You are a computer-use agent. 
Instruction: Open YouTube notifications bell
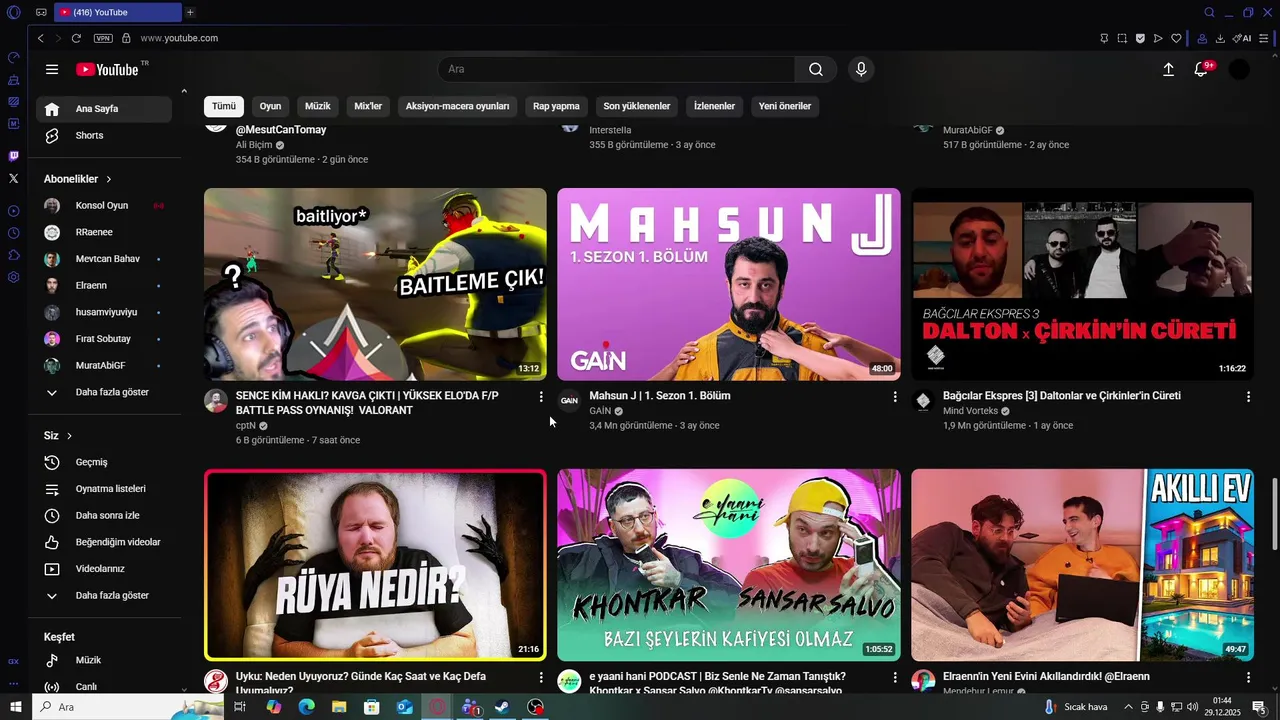click(1202, 69)
